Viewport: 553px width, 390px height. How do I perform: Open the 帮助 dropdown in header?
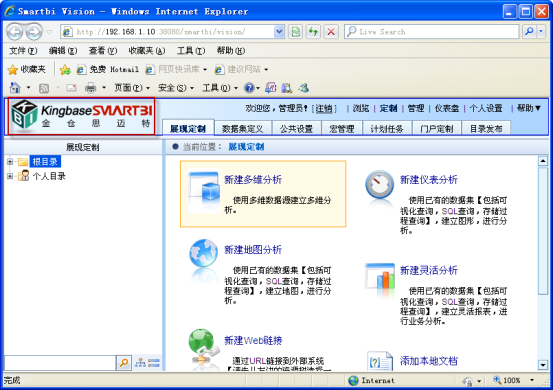pos(528,108)
